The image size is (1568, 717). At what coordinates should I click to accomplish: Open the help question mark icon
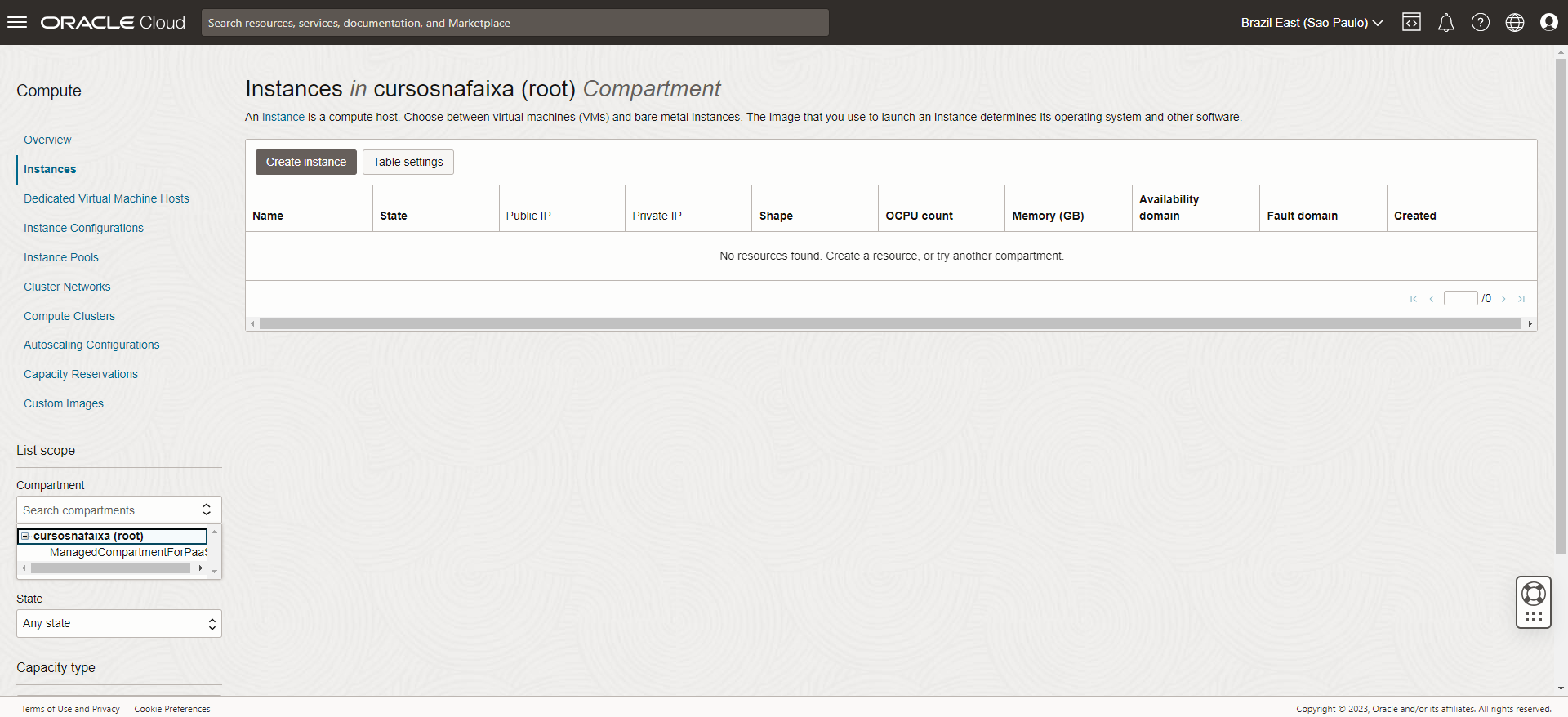[x=1480, y=22]
